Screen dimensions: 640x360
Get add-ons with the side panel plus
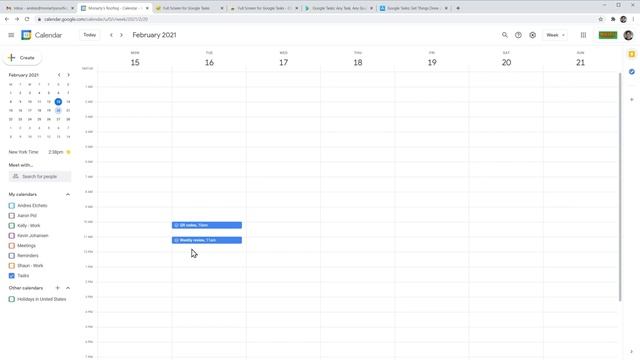point(632,99)
